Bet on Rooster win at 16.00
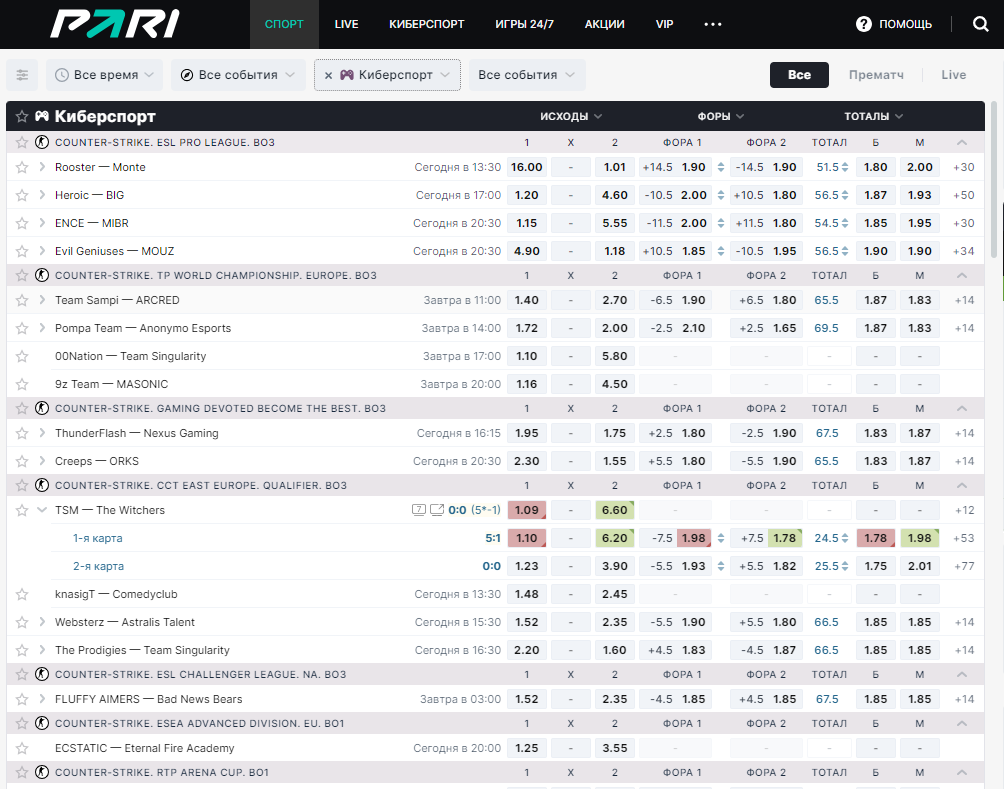Viewport: 1004px width, 789px height. tap(527, 167)
